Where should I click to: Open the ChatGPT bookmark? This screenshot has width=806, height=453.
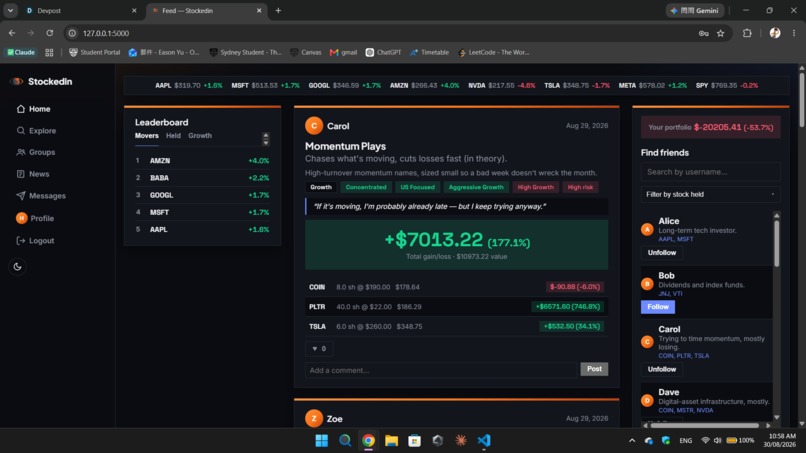coord(383,52)
